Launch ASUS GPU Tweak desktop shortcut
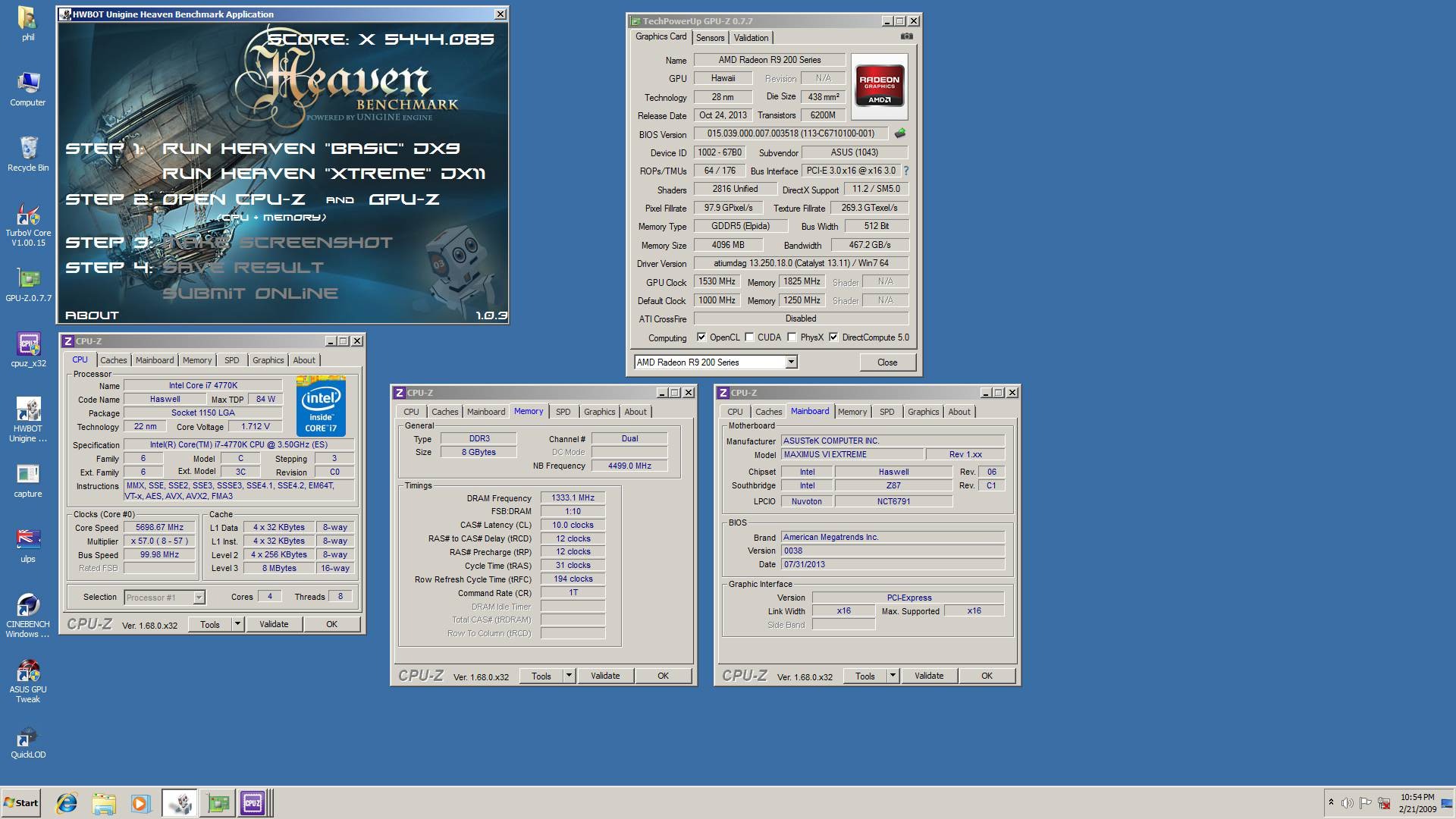 coord(27,680)
